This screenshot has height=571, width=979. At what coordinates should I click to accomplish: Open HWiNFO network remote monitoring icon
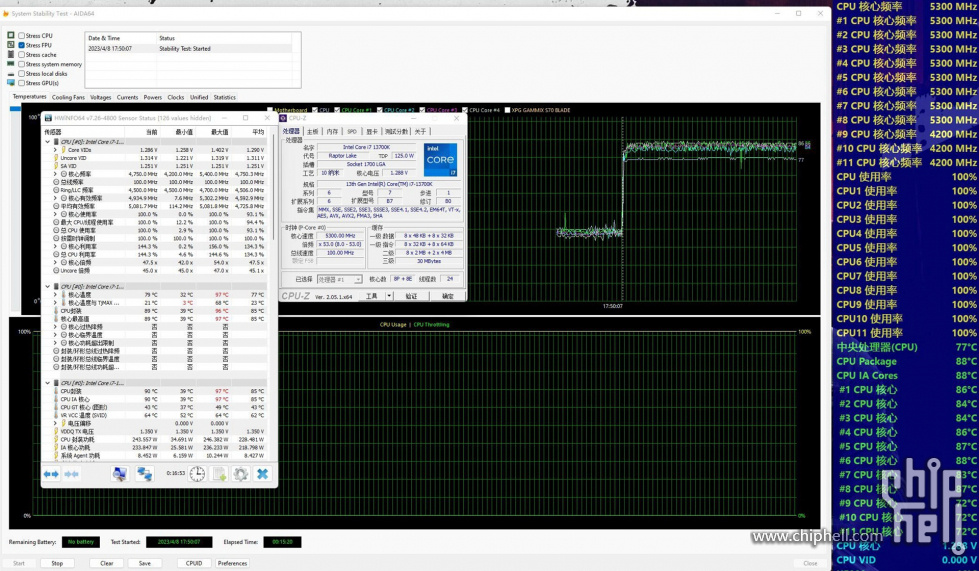[144, 474]
